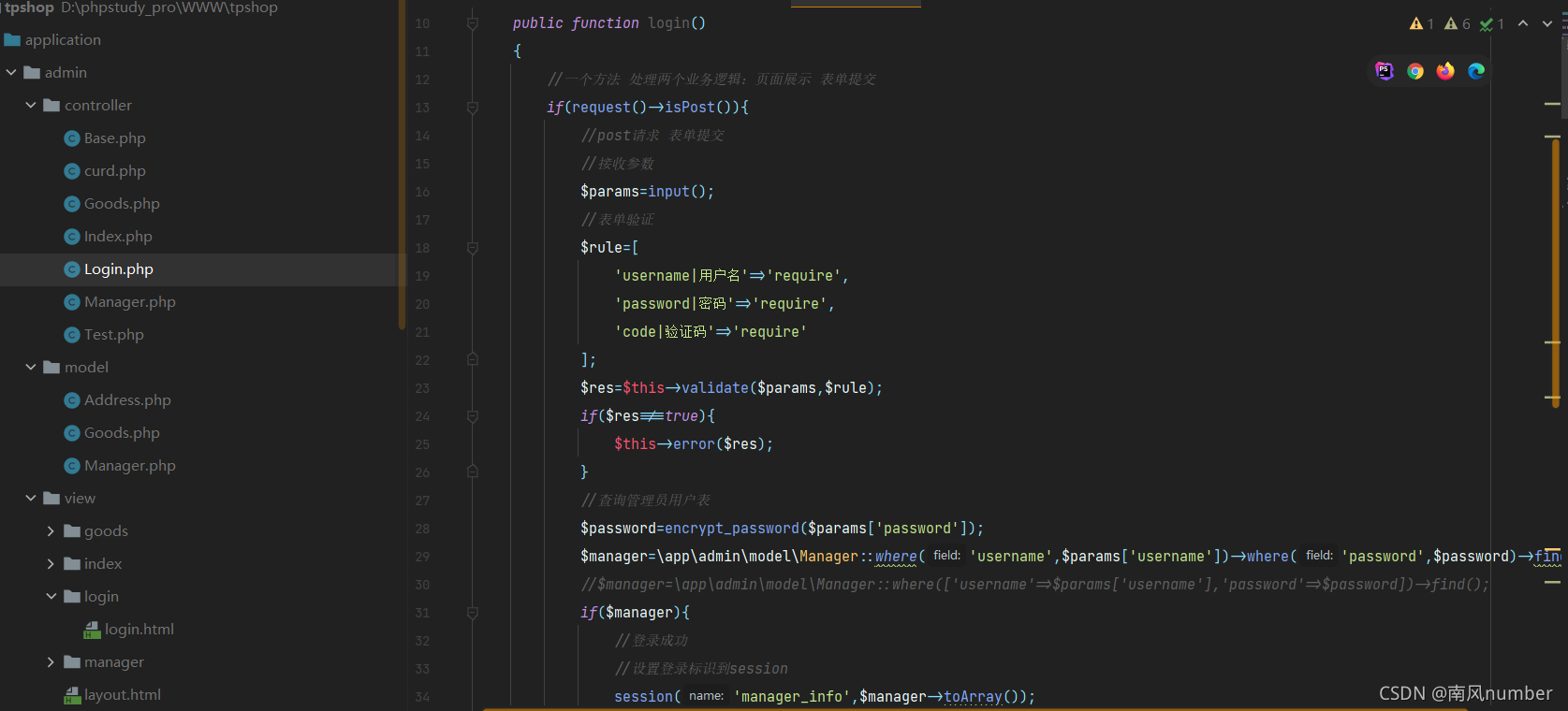Select the tpshop project root
Image resolution: width=1568 pixels, height=711 pixels.
pyautogui.click(x=28, y=7)
